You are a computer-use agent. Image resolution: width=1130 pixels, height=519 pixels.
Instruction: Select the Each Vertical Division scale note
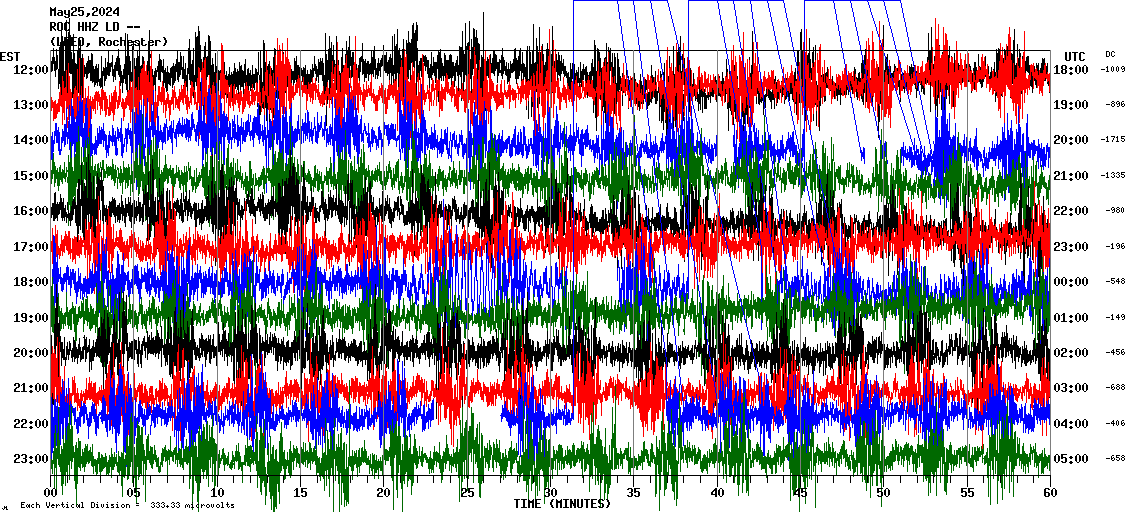pyautogui.click(x=127, y=505)
